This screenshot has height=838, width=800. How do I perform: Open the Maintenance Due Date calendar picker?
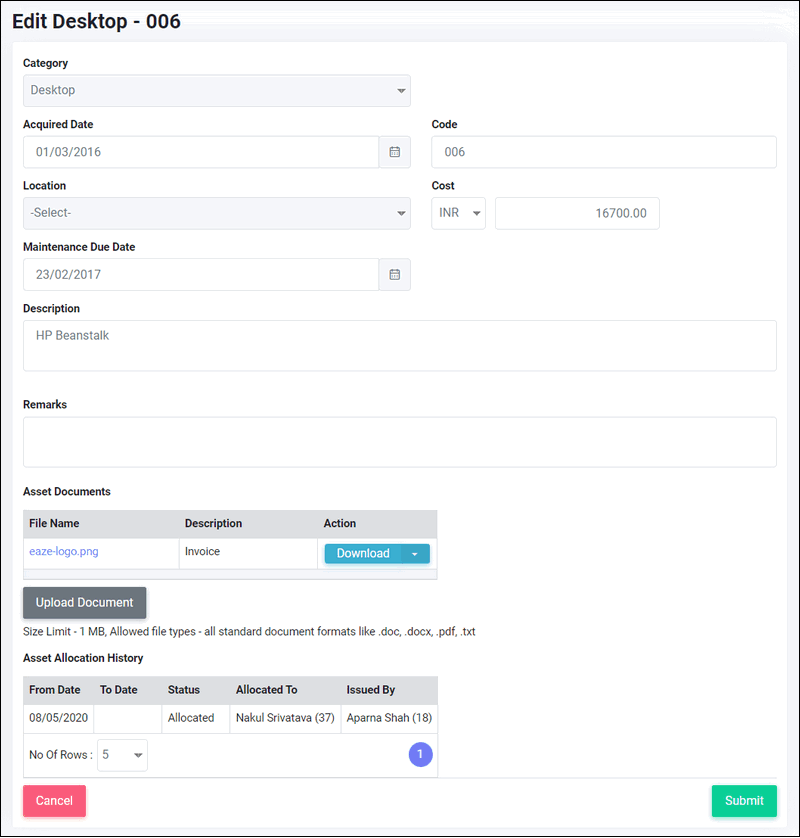pyautogui.click(x=394, y=275)
